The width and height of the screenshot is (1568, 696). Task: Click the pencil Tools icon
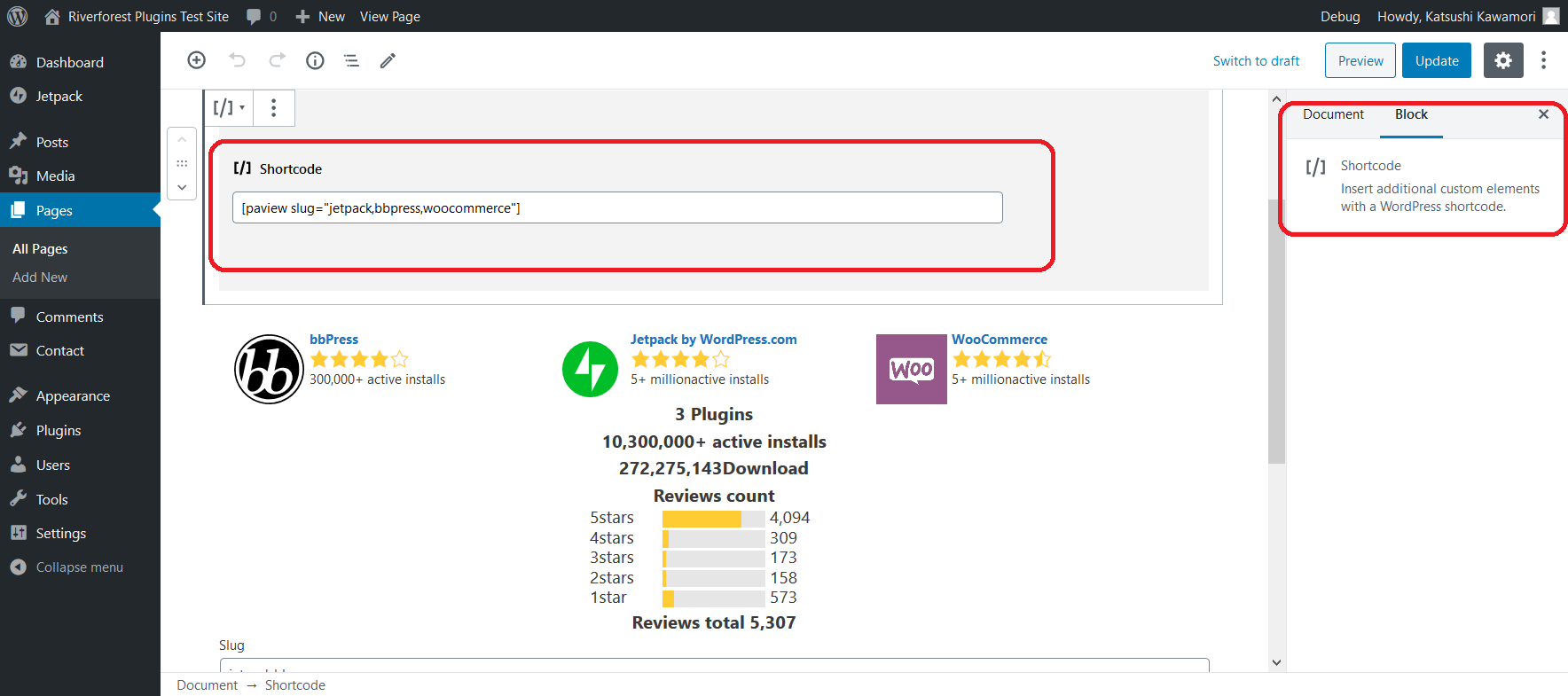click(388, 60)
